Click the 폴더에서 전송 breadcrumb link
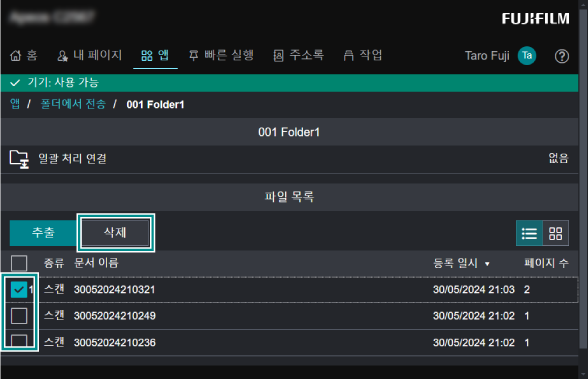Viewport: 588px width, 379px height. point(73,104)
